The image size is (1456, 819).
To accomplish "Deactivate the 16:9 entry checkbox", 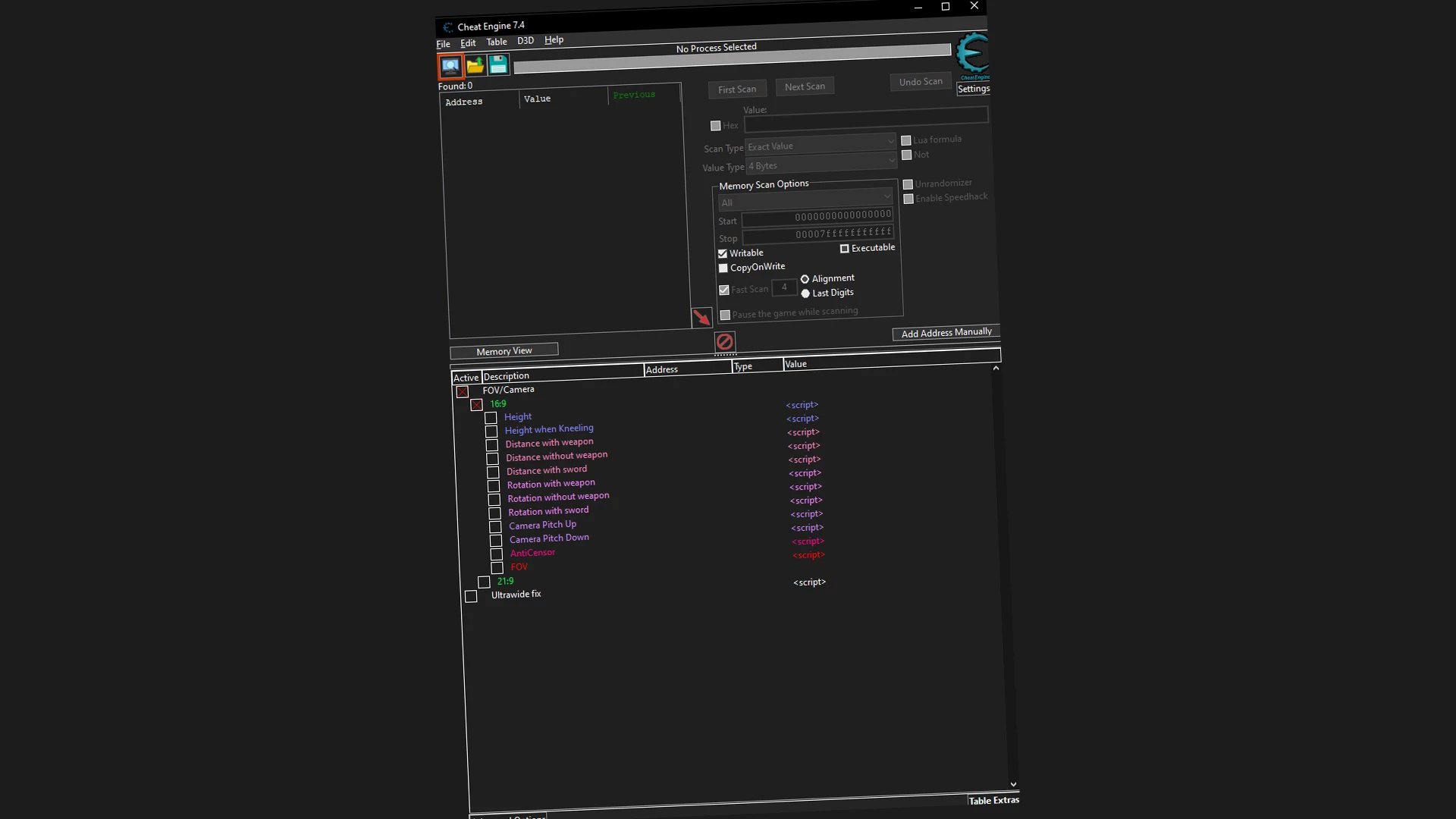I will coord(476,405).
